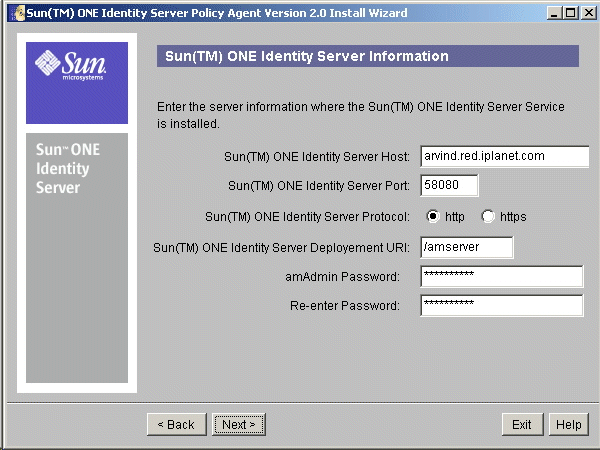Image resolution: width=600 pixels, height=450 pixels.
Task: Click the 'Sun ONE Identity Server' sidebar text
Action: pyautogui.click(x=68, y=168)
